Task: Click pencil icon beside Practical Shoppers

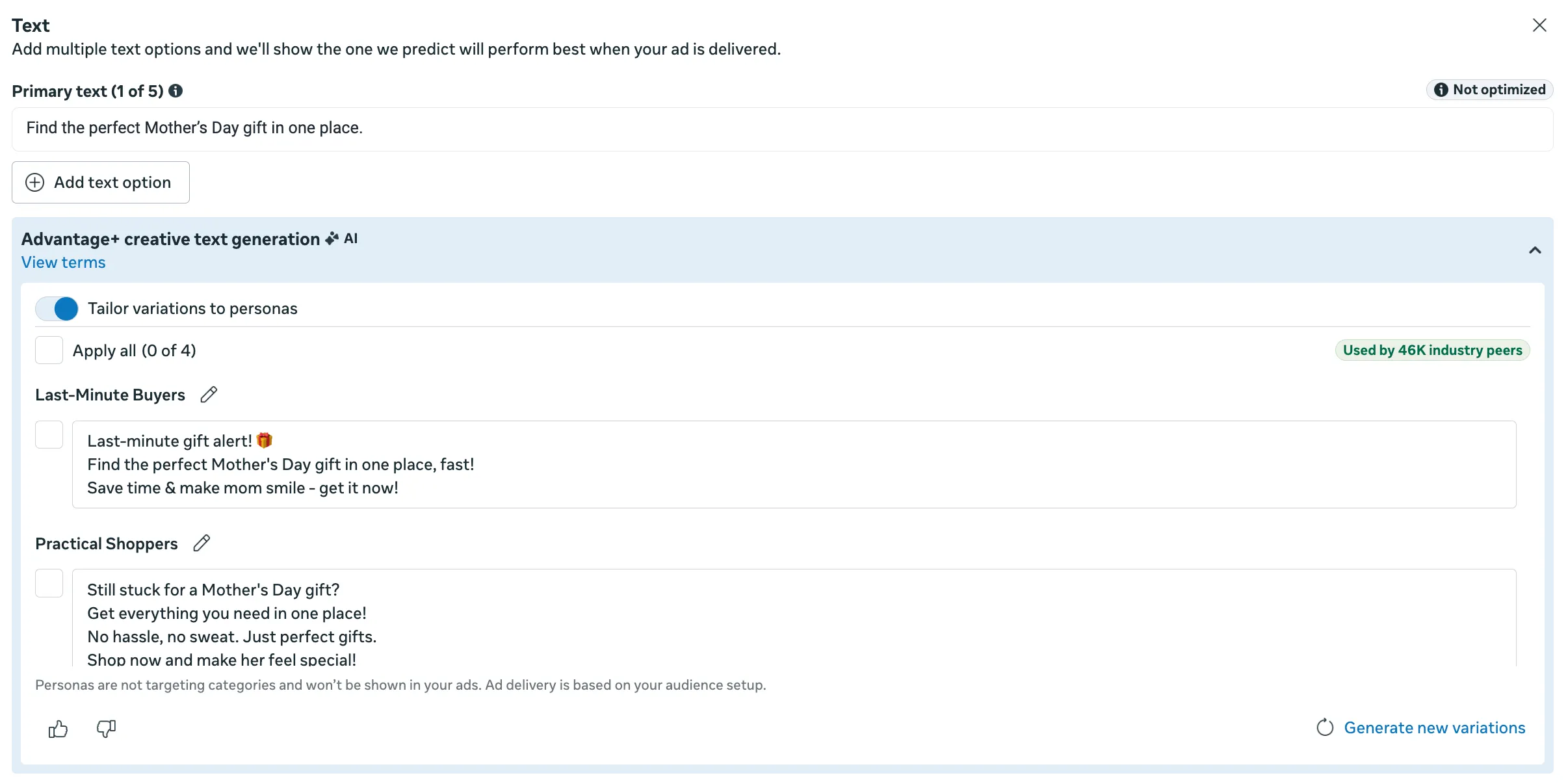Action: [x=202, y=543]
